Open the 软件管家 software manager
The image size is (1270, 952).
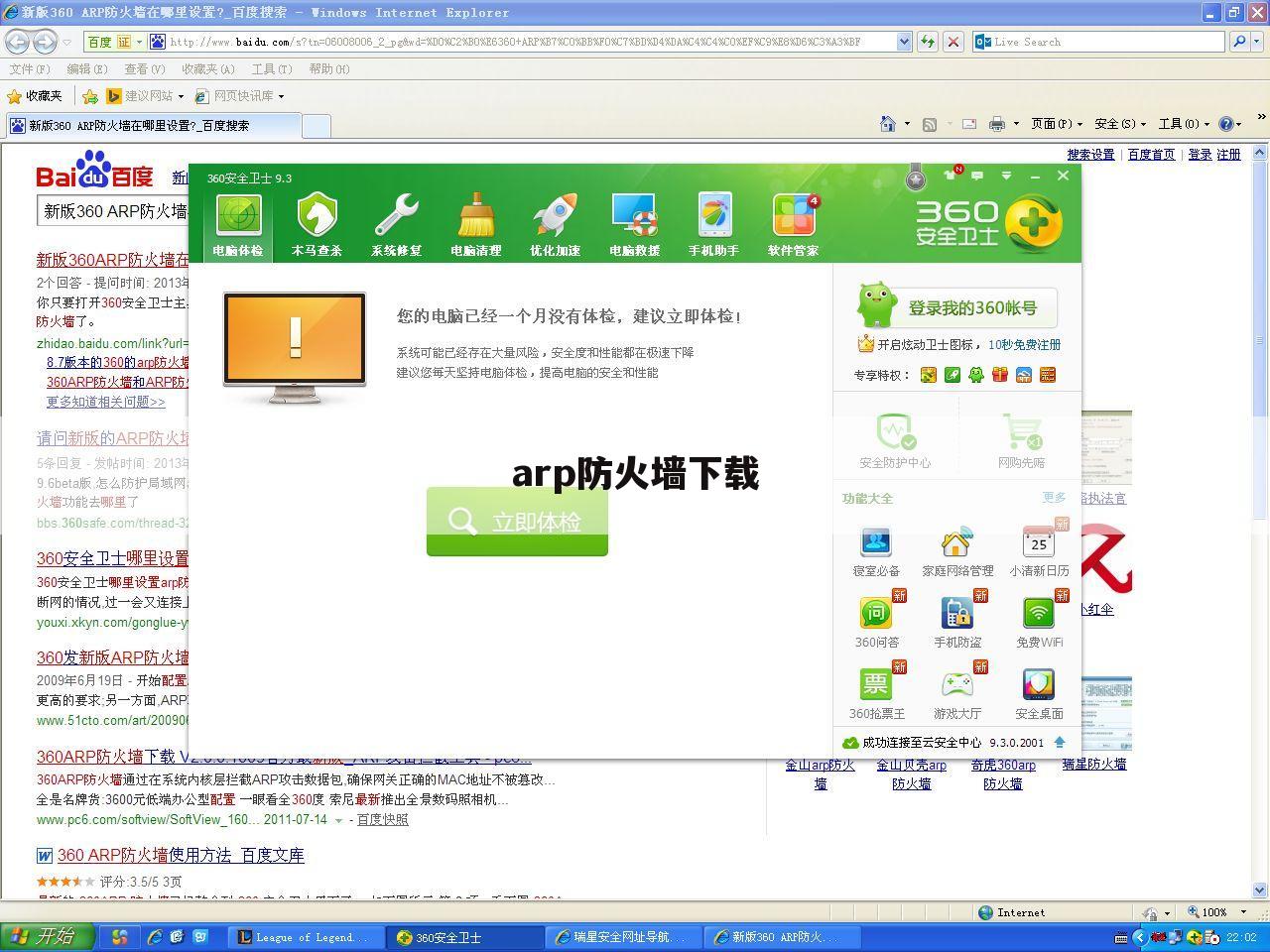coord(793,225)
